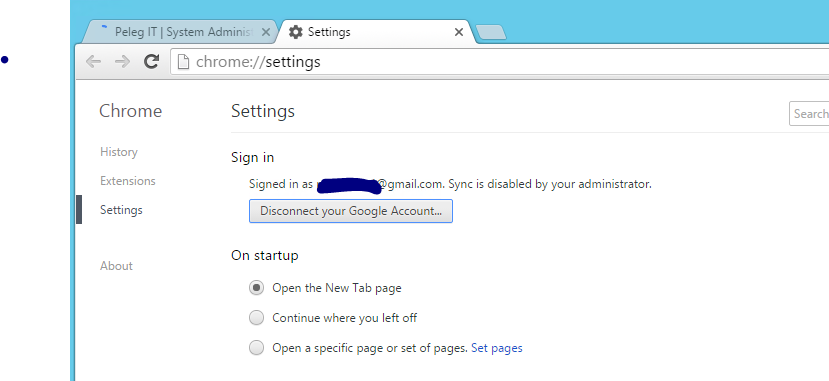Select Settings in the Chrome sidebar

(121, 210)
